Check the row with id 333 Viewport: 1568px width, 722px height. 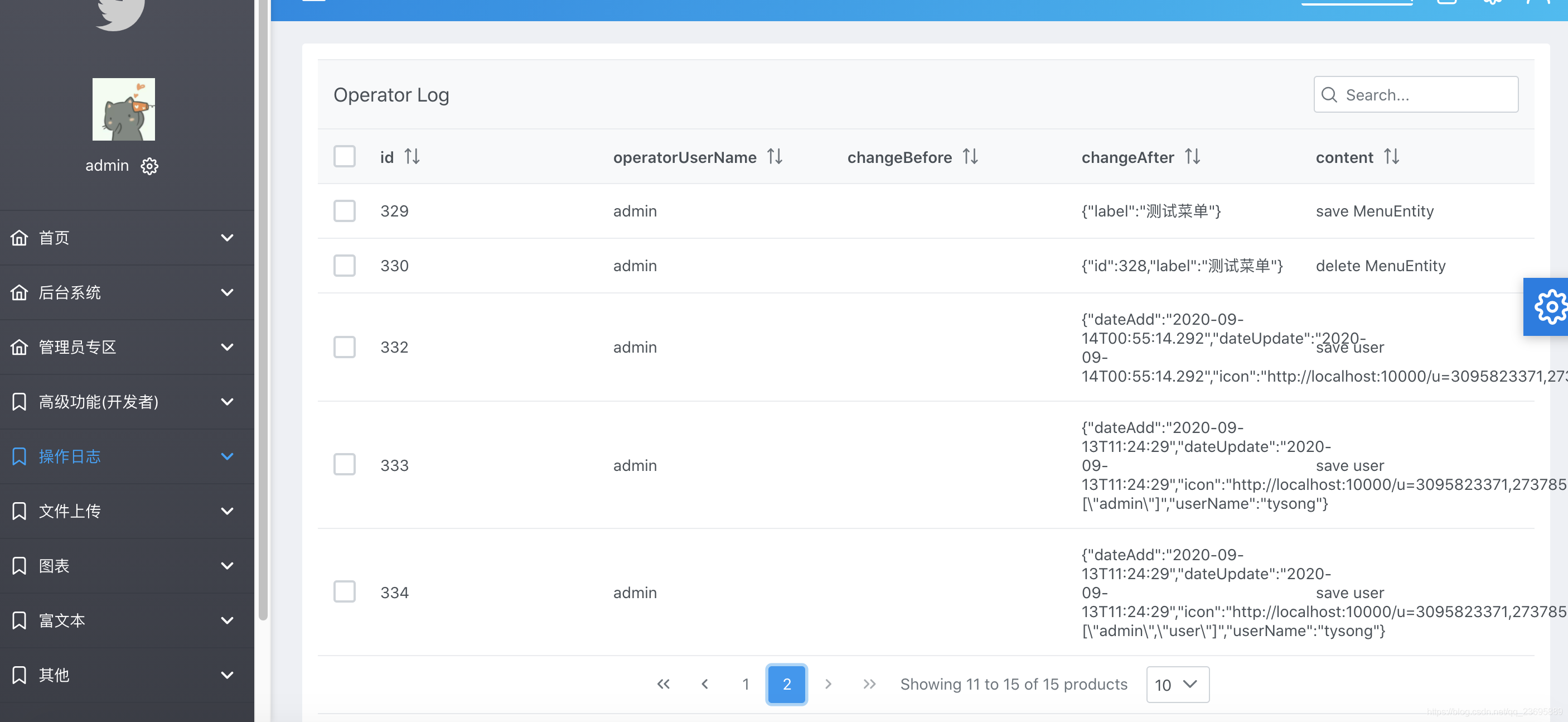tap(345, 465)
